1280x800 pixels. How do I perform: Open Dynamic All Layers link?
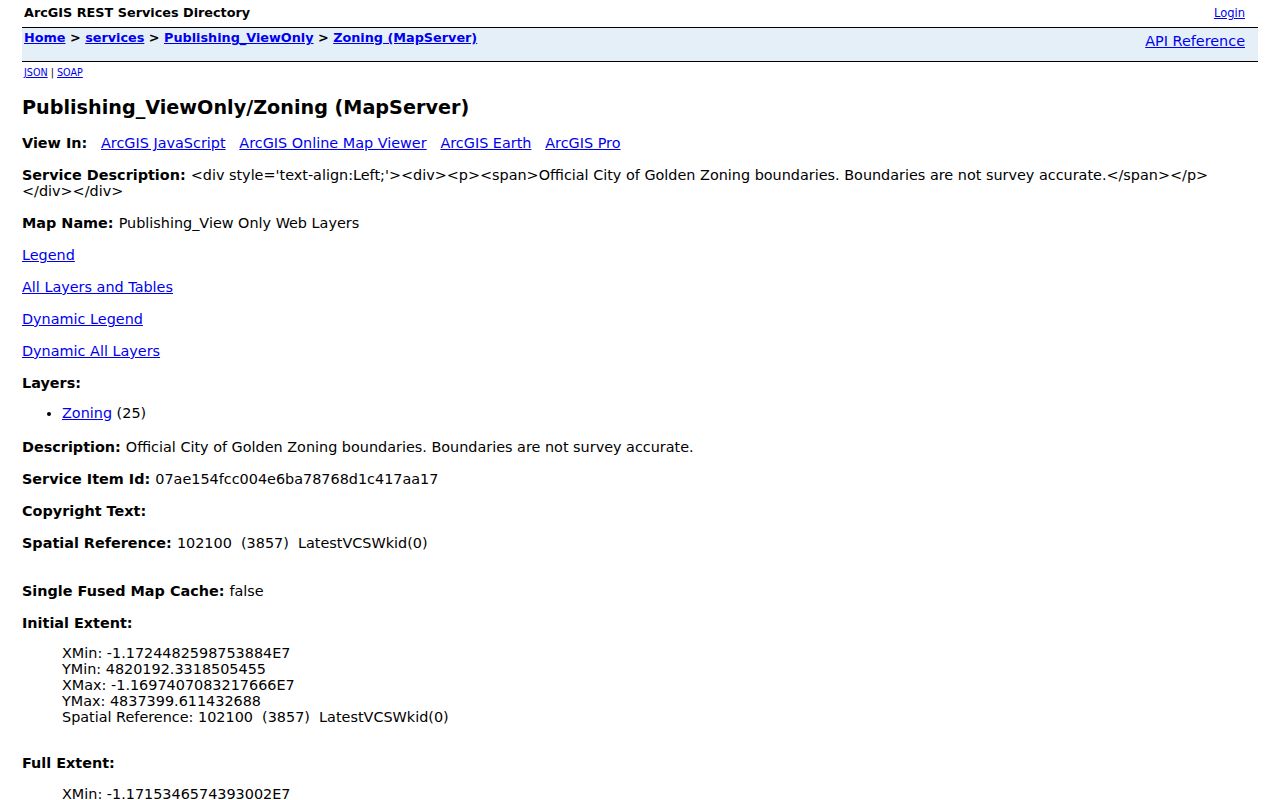(91, 351)
